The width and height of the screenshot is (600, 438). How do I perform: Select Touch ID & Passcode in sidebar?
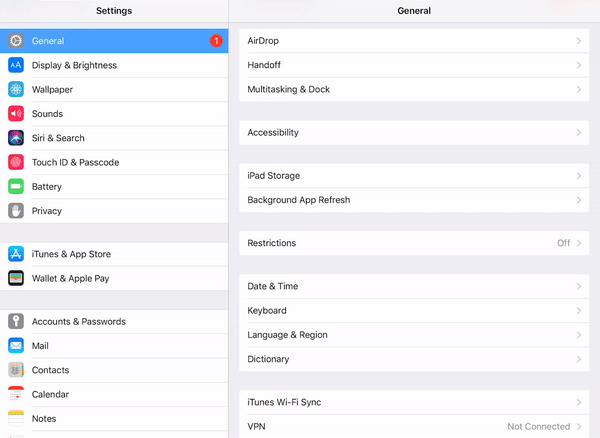[x=114, y=162]
